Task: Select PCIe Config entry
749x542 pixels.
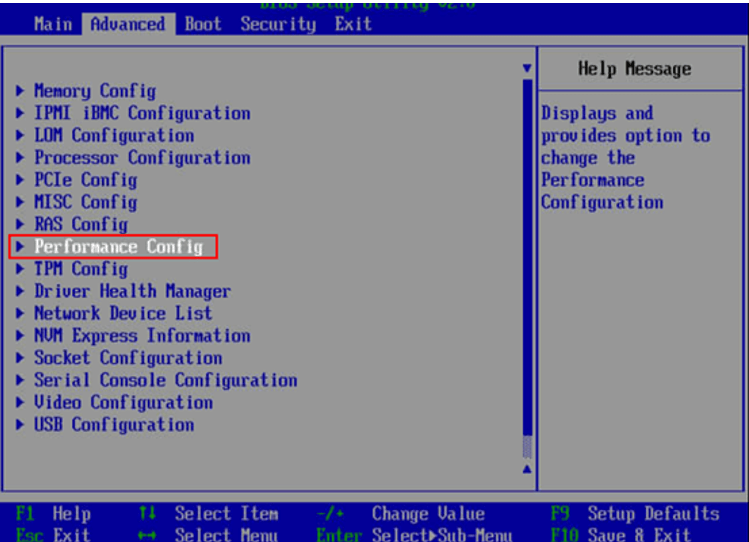Action: [x=86, y=180]
